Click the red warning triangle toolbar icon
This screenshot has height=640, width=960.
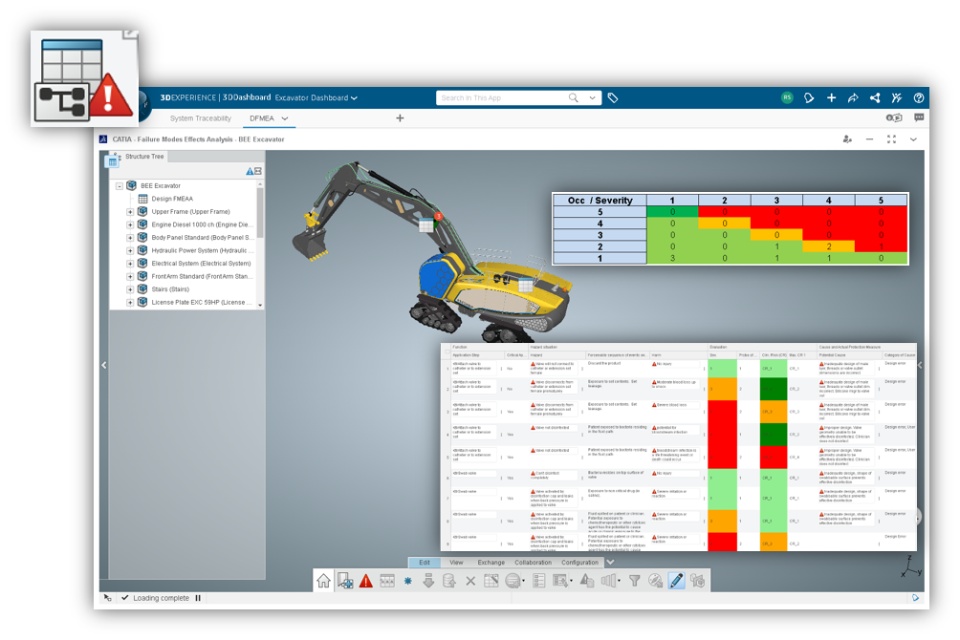pyautogui.click(x=366, y=581)
